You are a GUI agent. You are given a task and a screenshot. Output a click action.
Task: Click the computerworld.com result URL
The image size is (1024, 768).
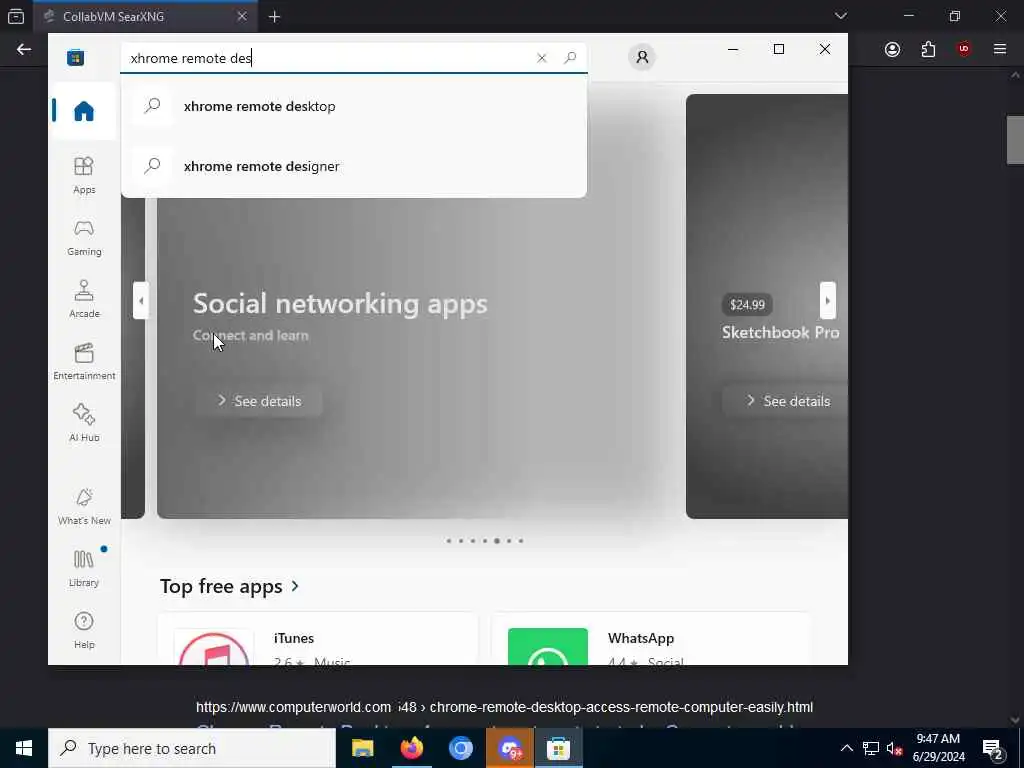coord(504,707)
